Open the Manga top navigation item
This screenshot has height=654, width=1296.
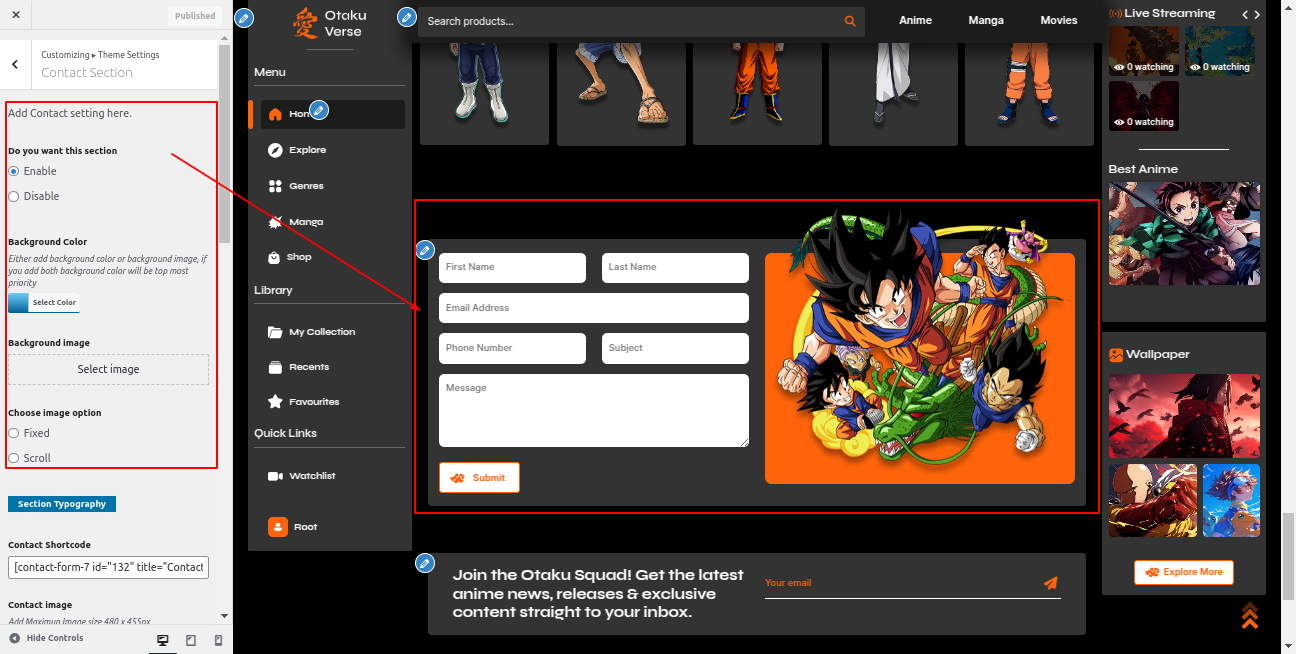(985, 20)
